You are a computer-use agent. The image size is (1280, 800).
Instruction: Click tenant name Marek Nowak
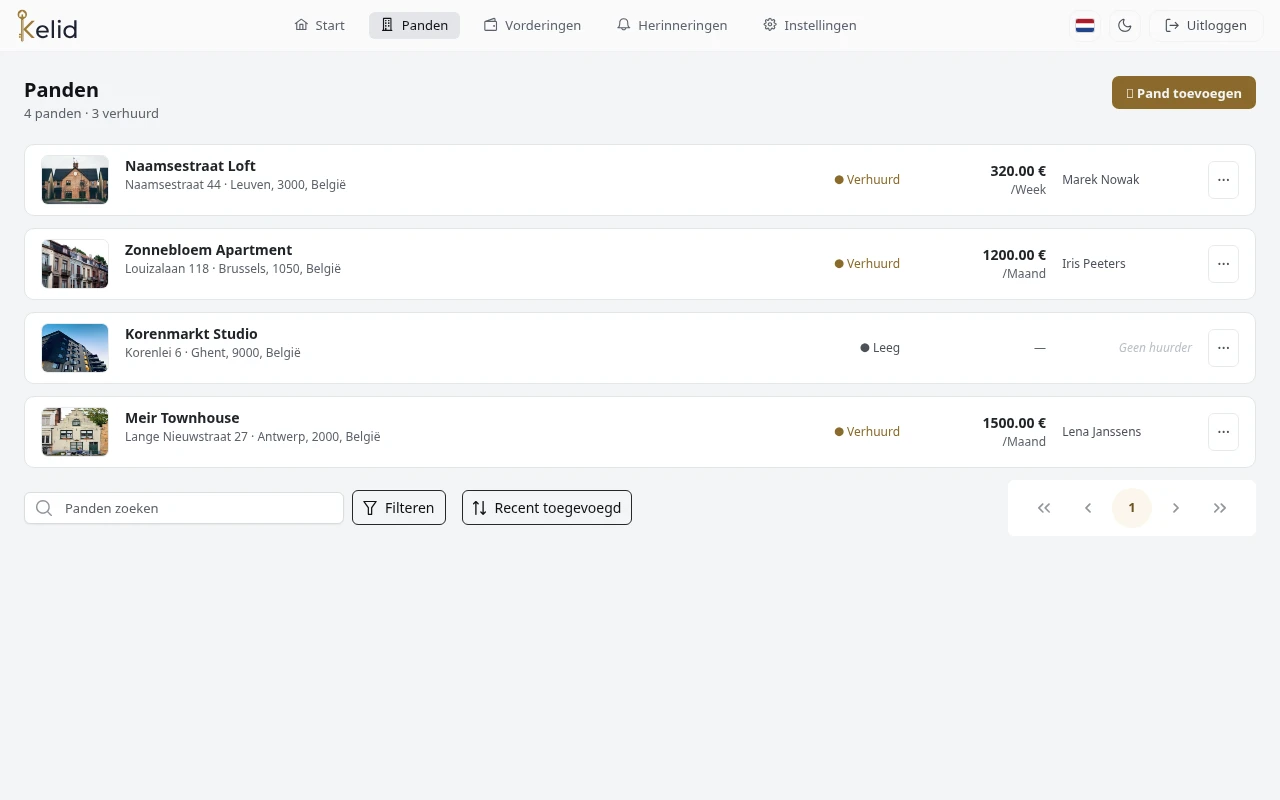click(x=1101, y=180)
